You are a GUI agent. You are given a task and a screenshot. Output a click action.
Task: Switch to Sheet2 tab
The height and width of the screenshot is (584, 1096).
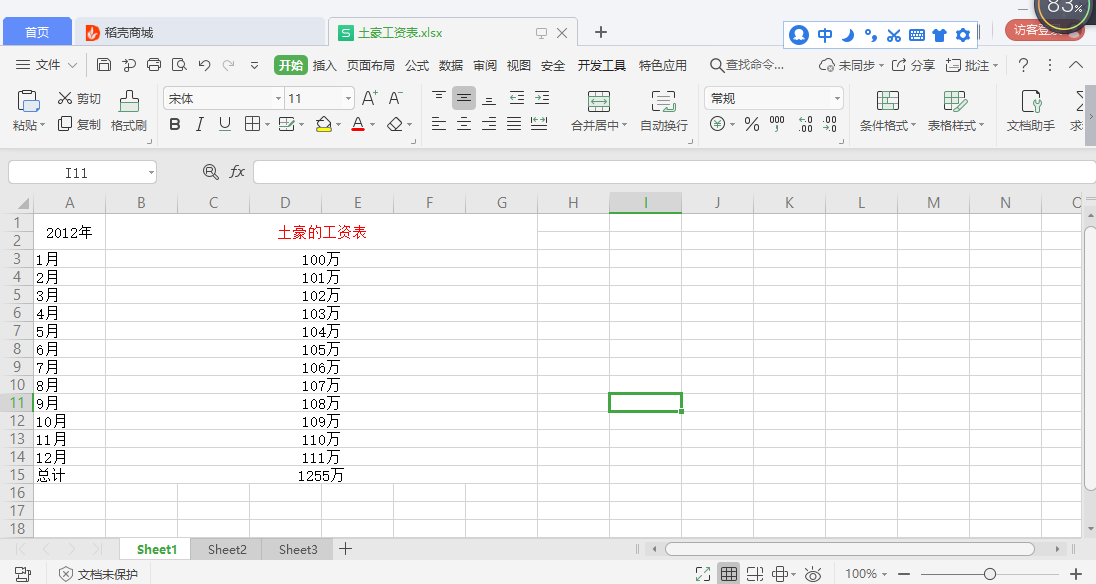(x=227, y=549)
